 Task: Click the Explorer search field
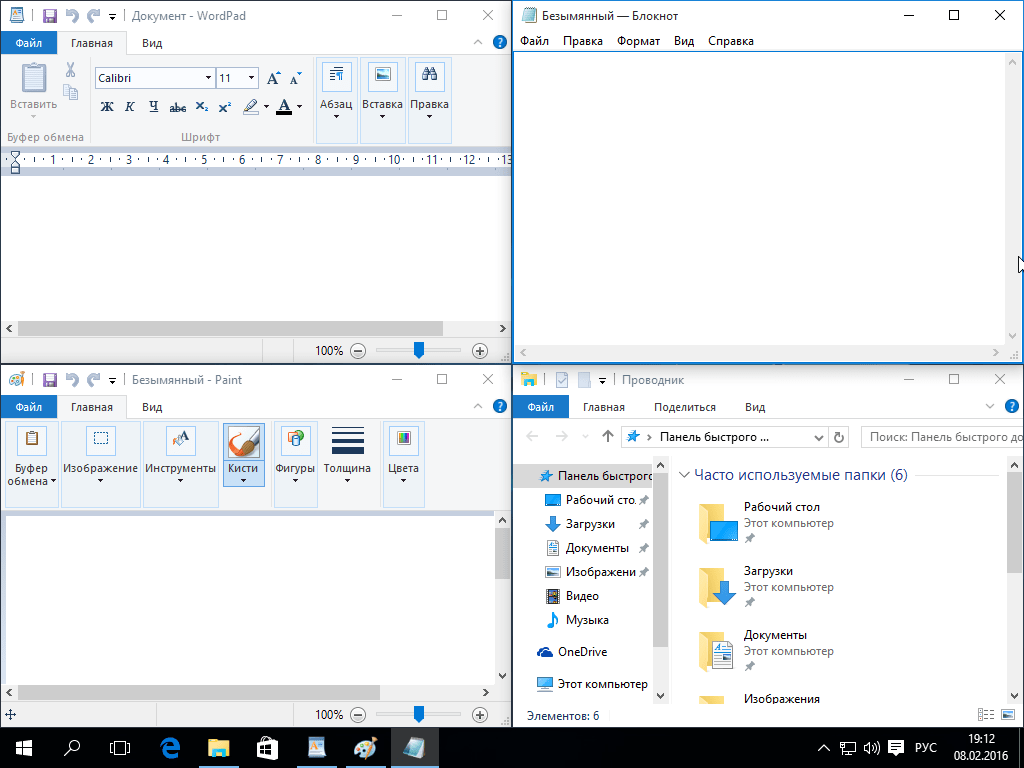tap(940, 437)
